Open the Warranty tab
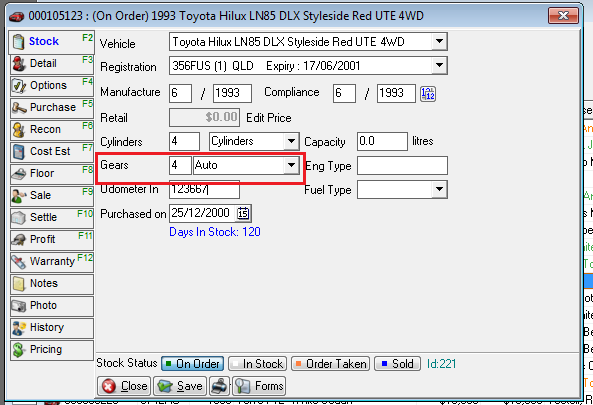 pyautogui.click(x=51, y=262)
